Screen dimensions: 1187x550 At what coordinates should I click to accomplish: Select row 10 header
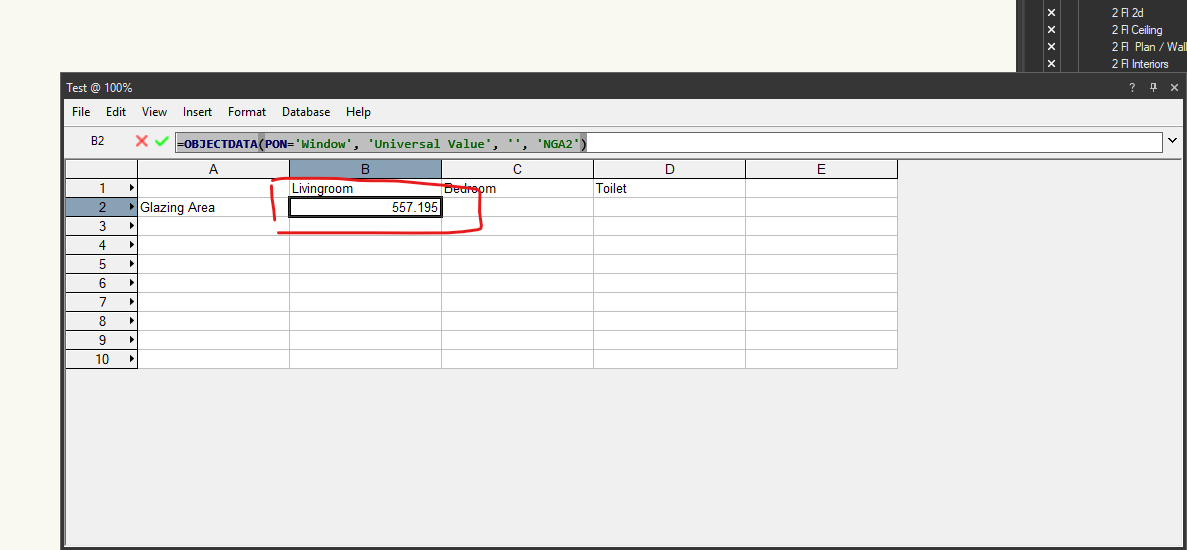(102, 359)
